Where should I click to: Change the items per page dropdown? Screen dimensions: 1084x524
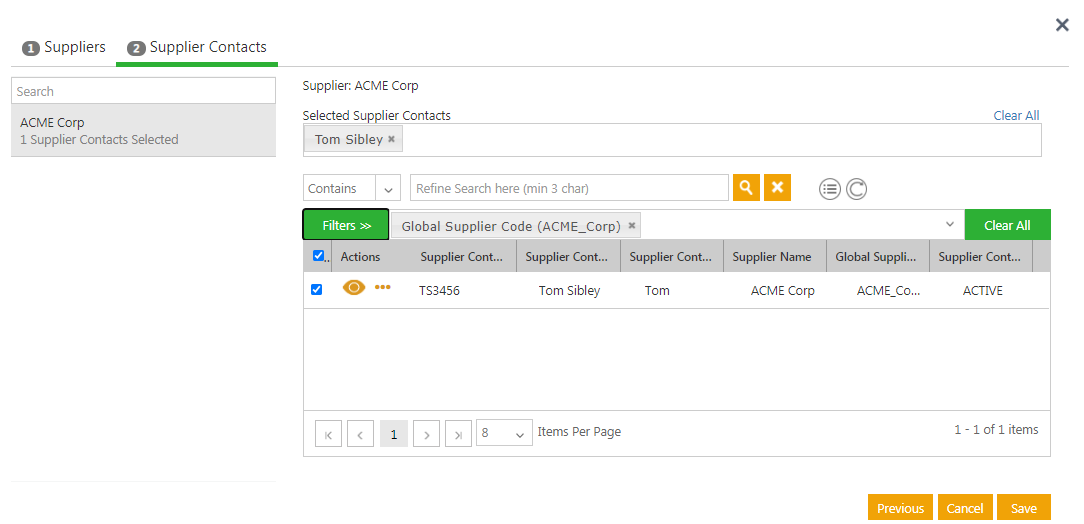pos(504,434)
